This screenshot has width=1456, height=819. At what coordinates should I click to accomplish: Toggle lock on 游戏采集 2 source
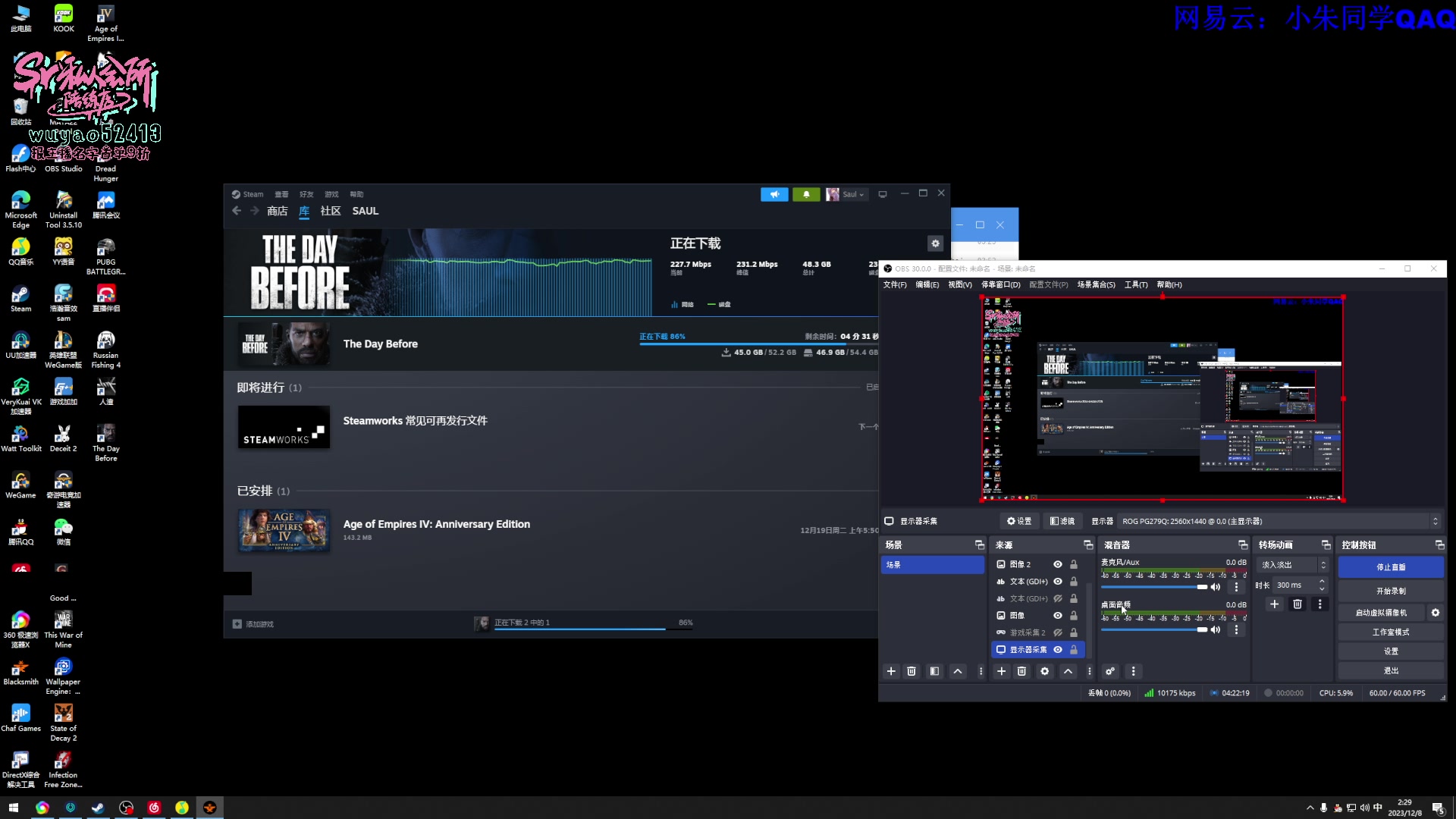tap(1073, 632)
